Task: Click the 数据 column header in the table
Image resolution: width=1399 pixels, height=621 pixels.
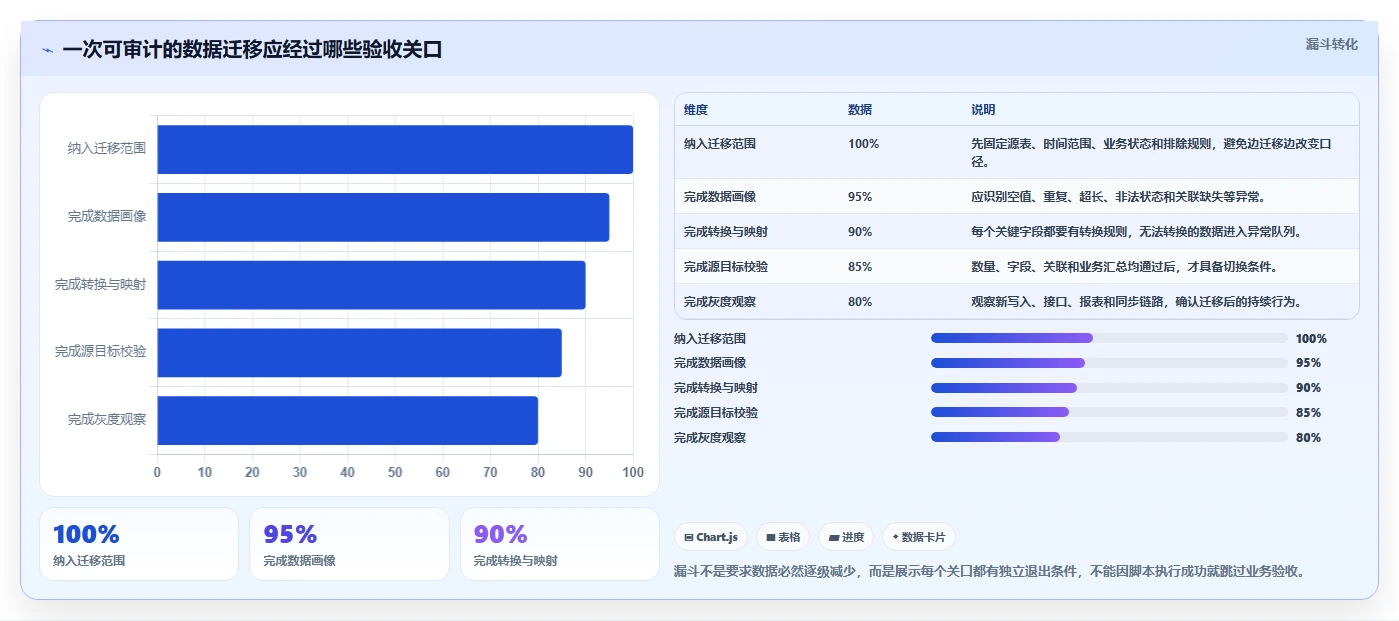Action: [x=860, y=110]
